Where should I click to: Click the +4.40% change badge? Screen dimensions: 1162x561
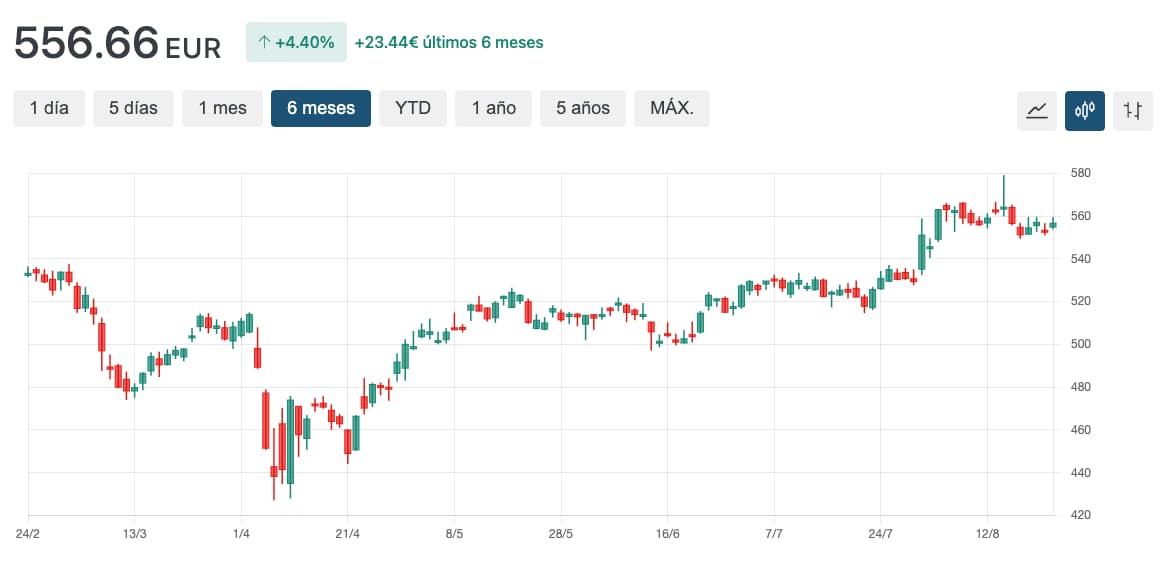click(x=296, y=42)
